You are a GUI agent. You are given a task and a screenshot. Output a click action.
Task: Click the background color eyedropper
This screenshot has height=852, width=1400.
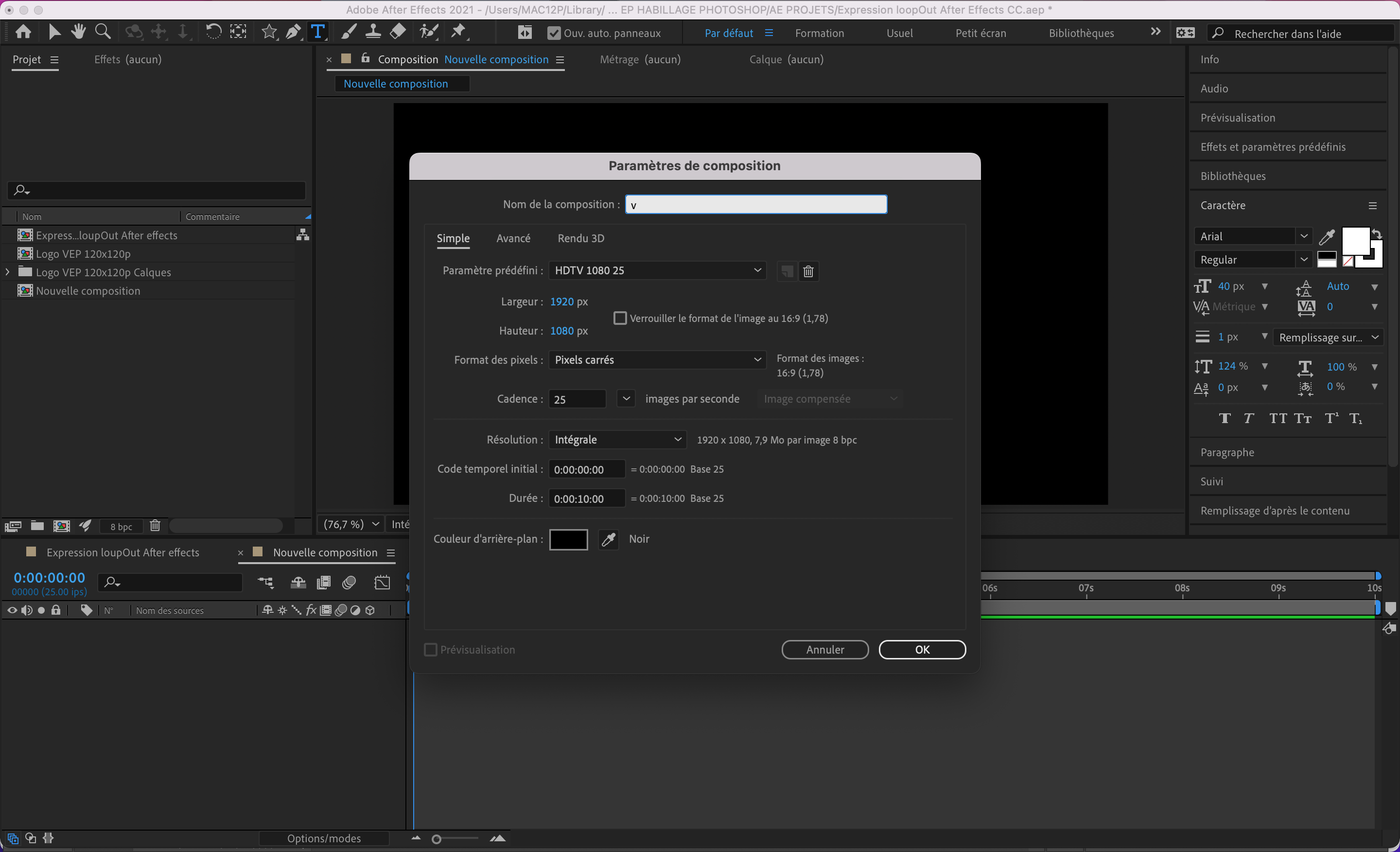[608, 539]
